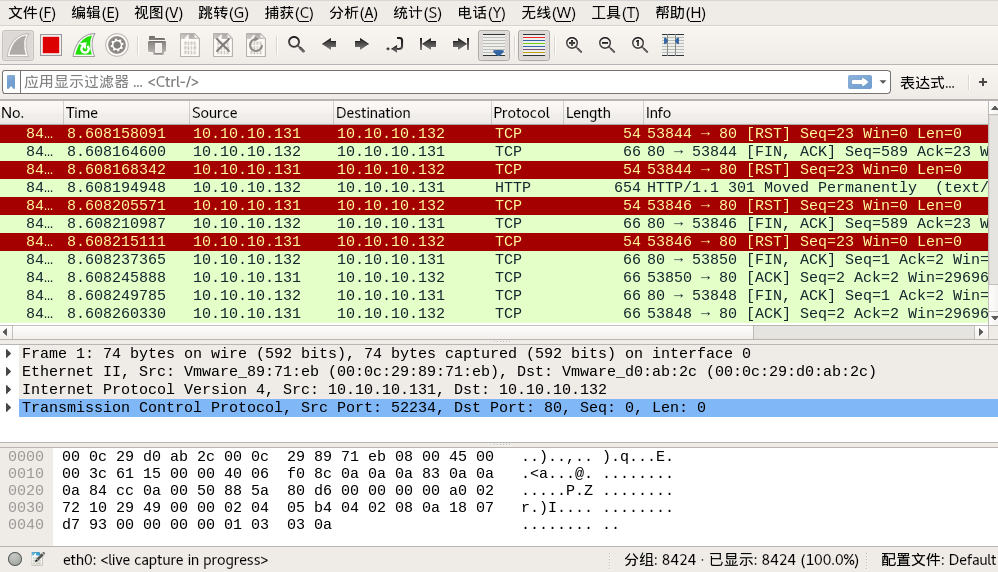The image size is (998, 572).
Task: Sort by Info column header
Action: tap(816, 113)
